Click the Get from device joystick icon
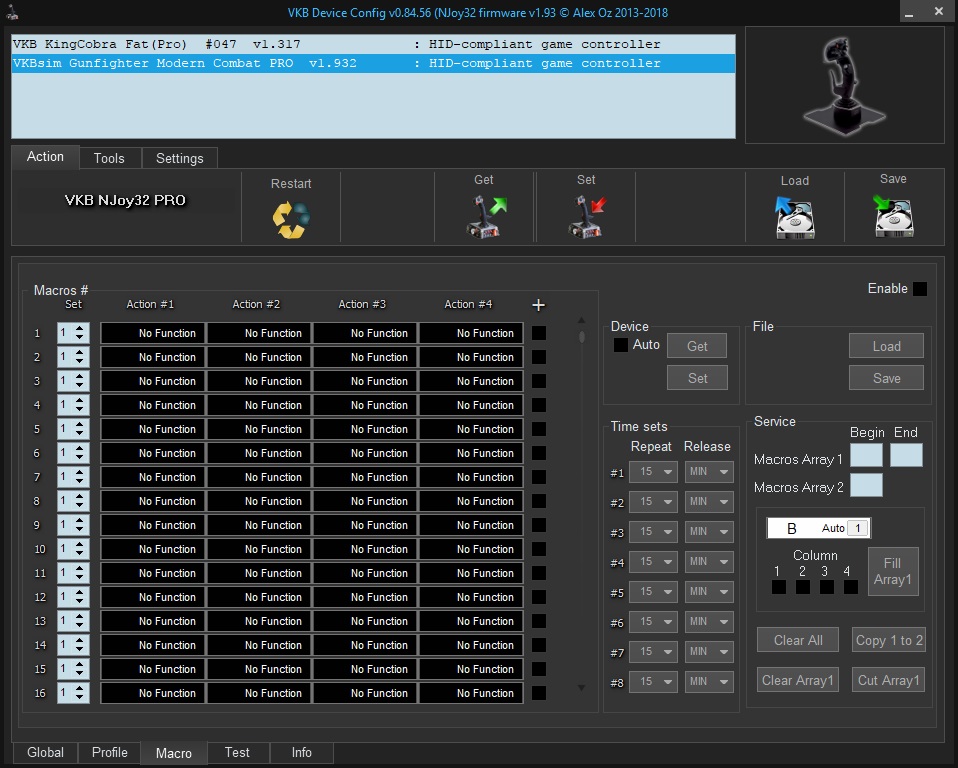Viewport: 958px width, 768px height. [x=485, y=216]
